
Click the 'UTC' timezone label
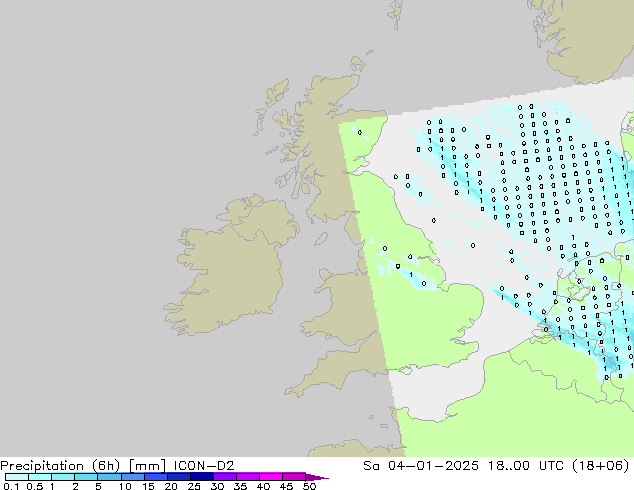551,466
